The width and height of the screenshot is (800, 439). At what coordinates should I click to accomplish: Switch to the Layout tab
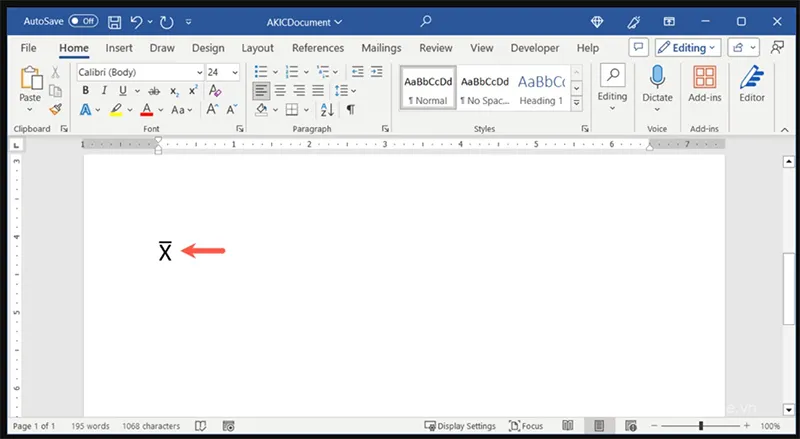[x=258, y=48]
